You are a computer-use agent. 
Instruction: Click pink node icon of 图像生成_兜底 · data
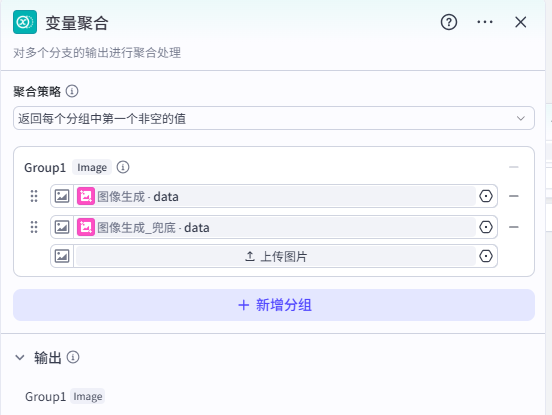(86, 227)
